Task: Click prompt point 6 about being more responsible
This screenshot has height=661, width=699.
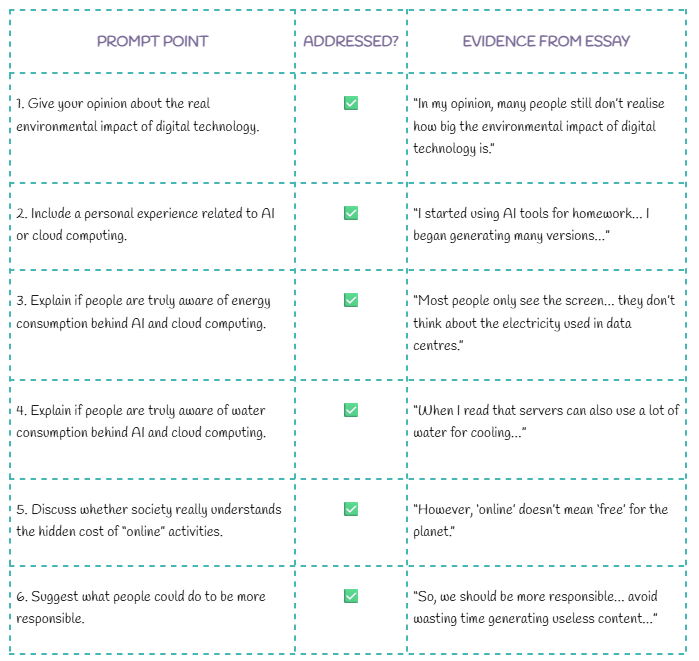Action: coord(141,607)
